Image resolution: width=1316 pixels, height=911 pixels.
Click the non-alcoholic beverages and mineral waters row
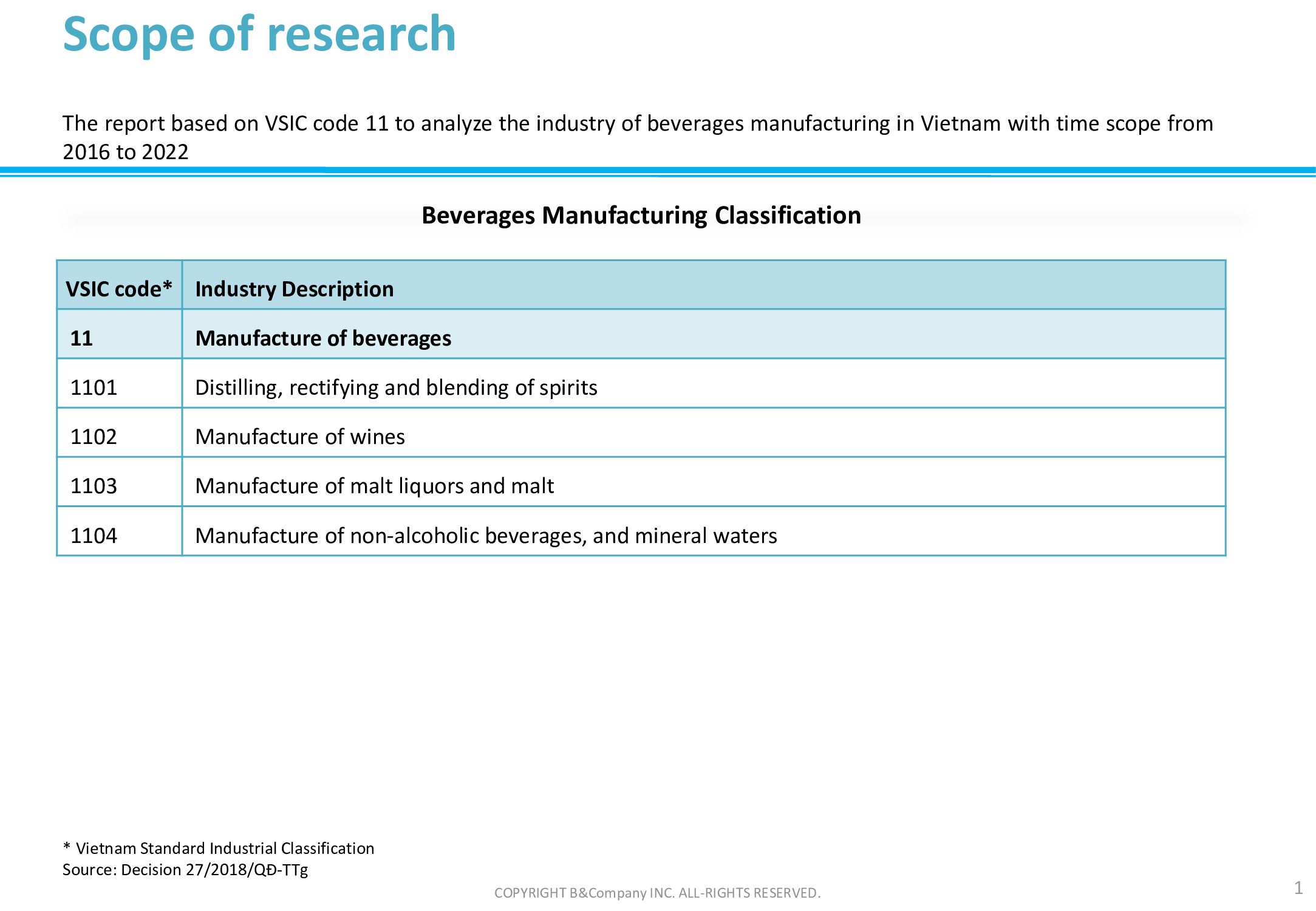(486, 535)
